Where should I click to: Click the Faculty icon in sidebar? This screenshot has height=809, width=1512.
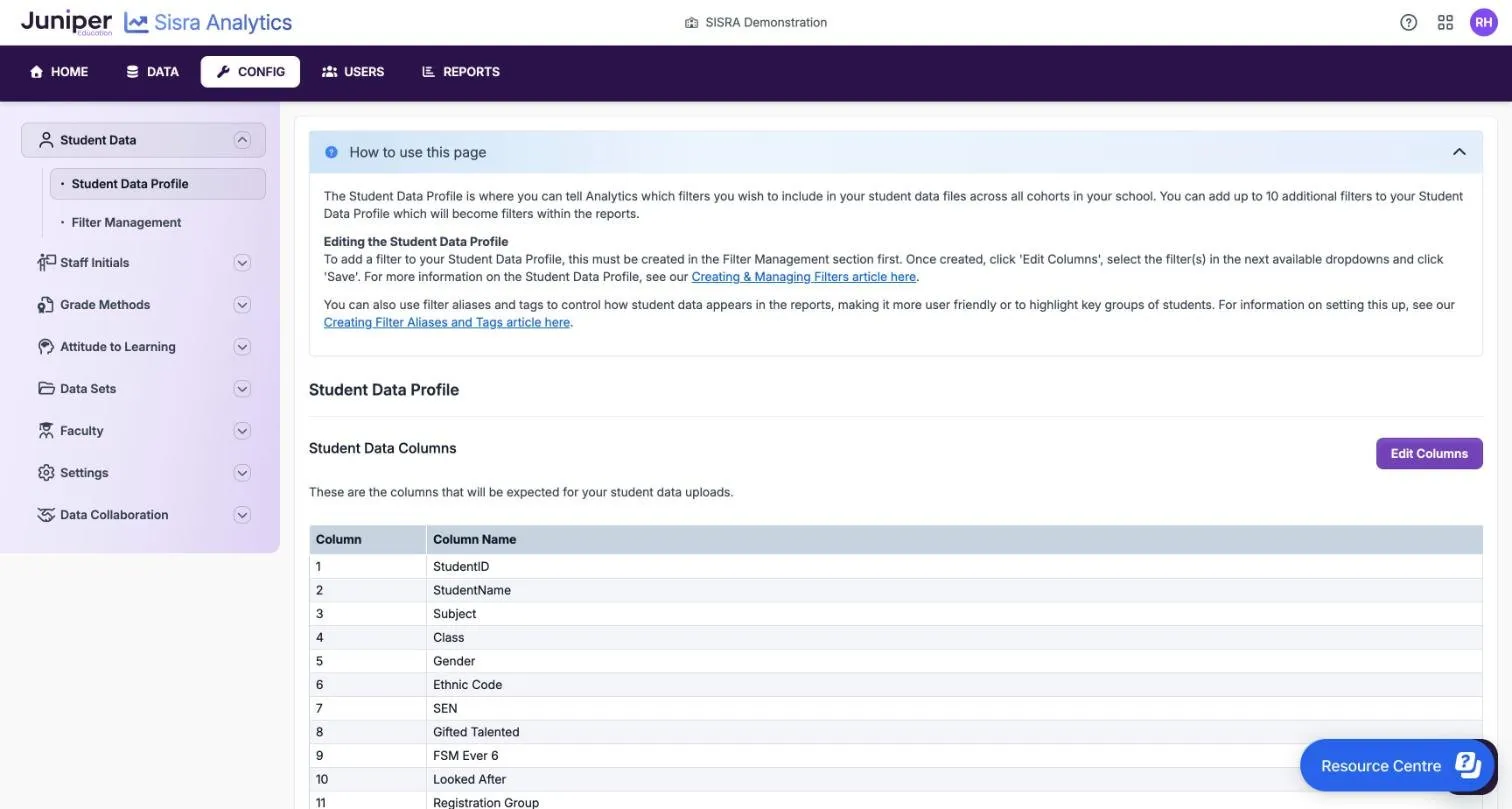[x=46, y=430]
